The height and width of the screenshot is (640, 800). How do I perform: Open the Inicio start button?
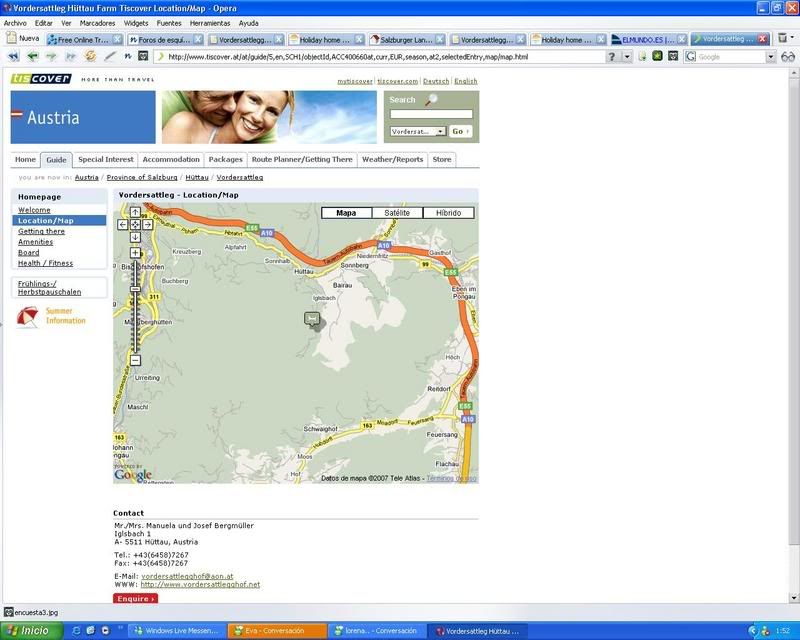point(32,631)
